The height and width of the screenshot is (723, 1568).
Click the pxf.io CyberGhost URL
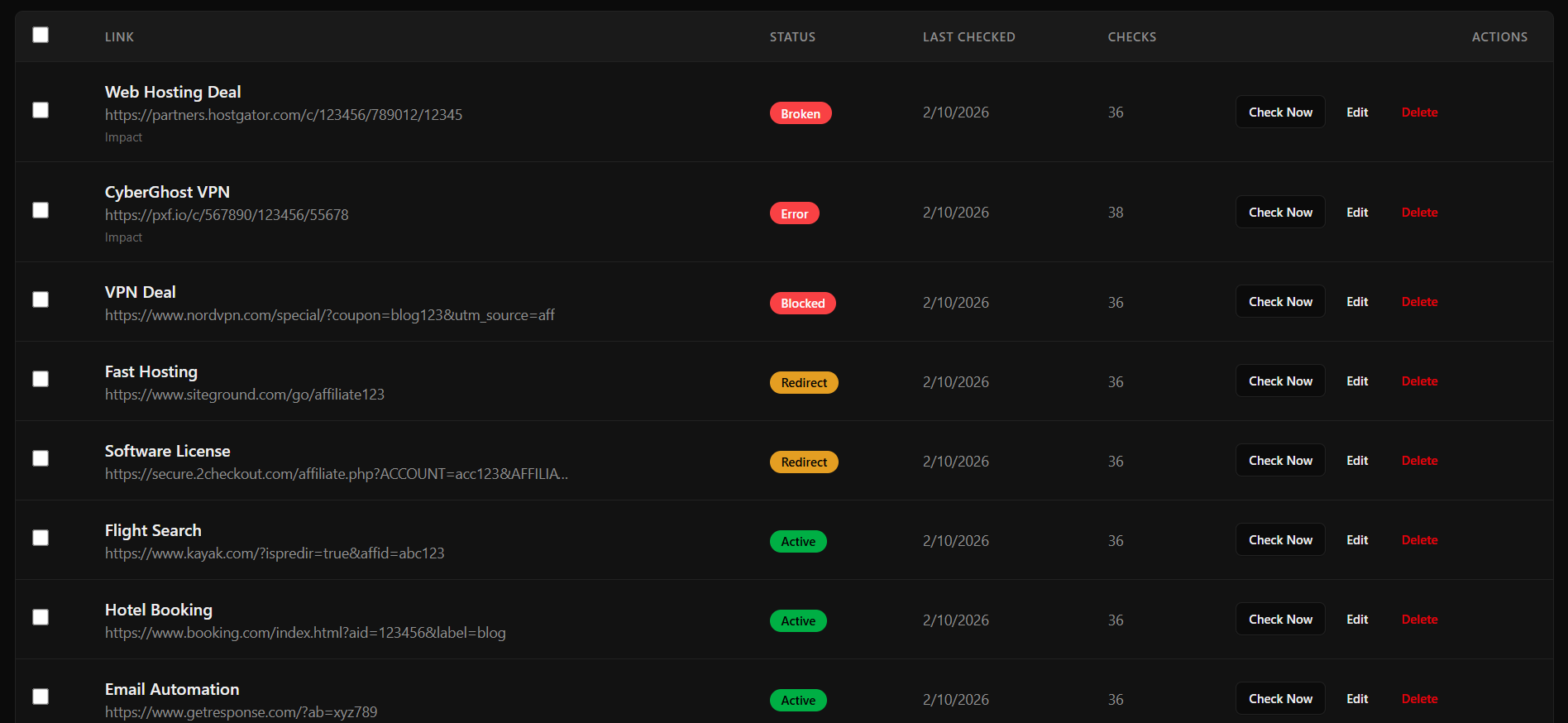tap(227, 215)
